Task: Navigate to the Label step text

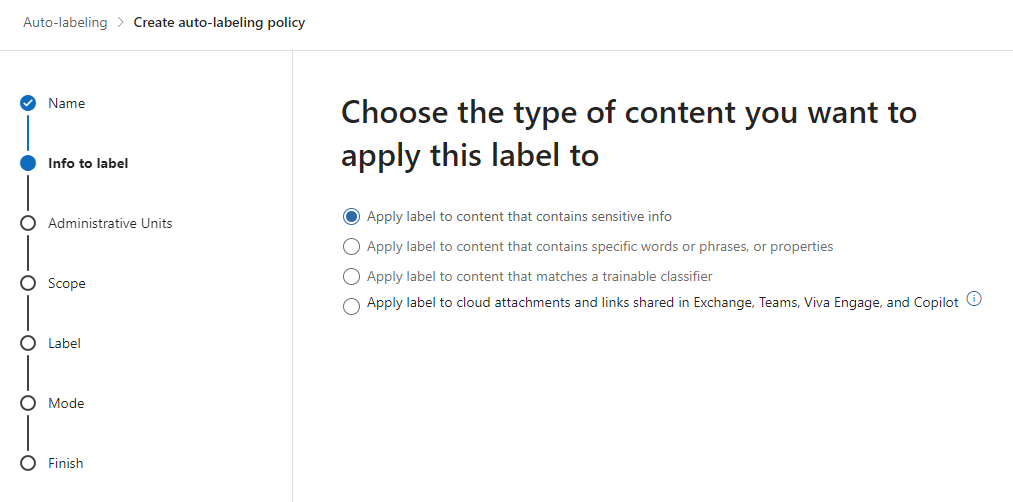Action: (64, 343)
